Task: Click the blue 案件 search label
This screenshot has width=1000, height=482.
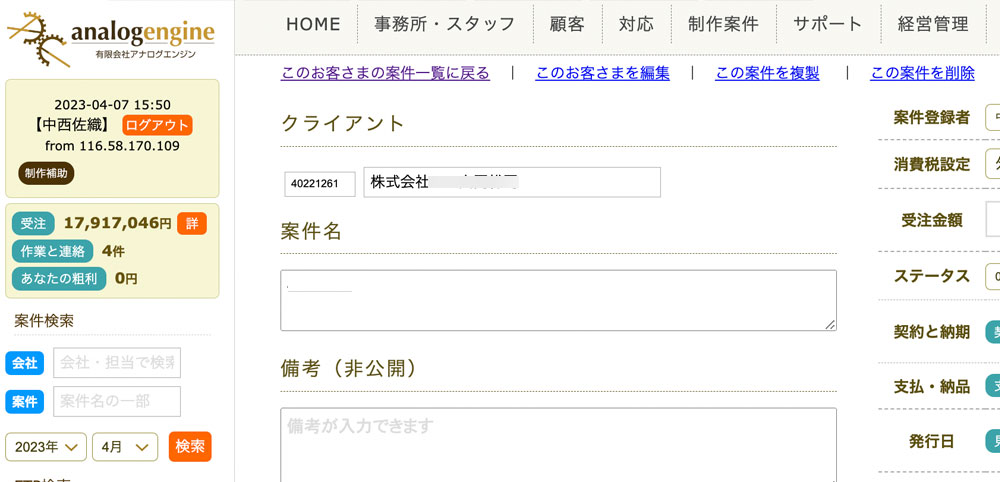Action: (25, 402)
